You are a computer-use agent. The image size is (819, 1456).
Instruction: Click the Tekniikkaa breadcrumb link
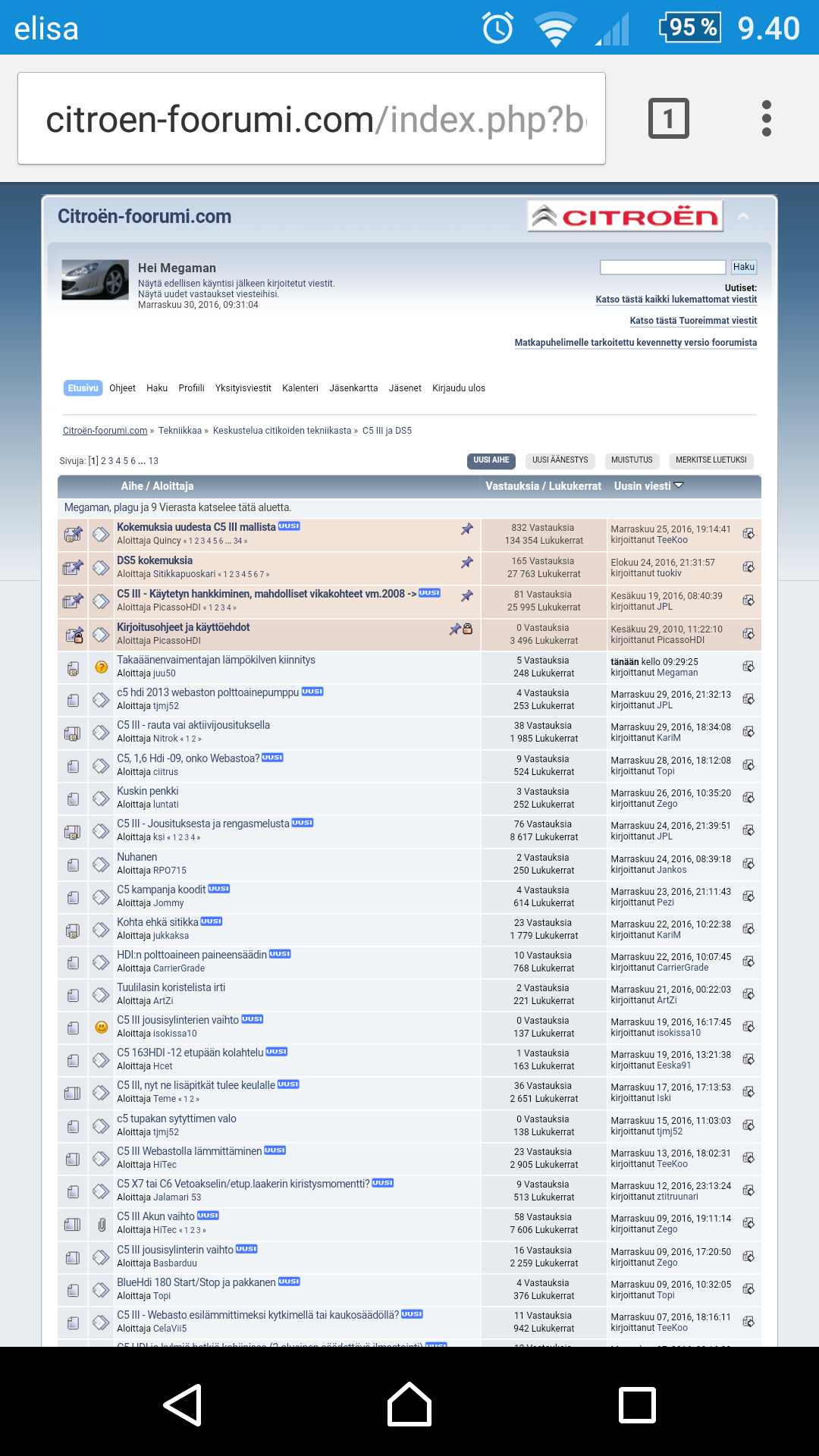180,431
